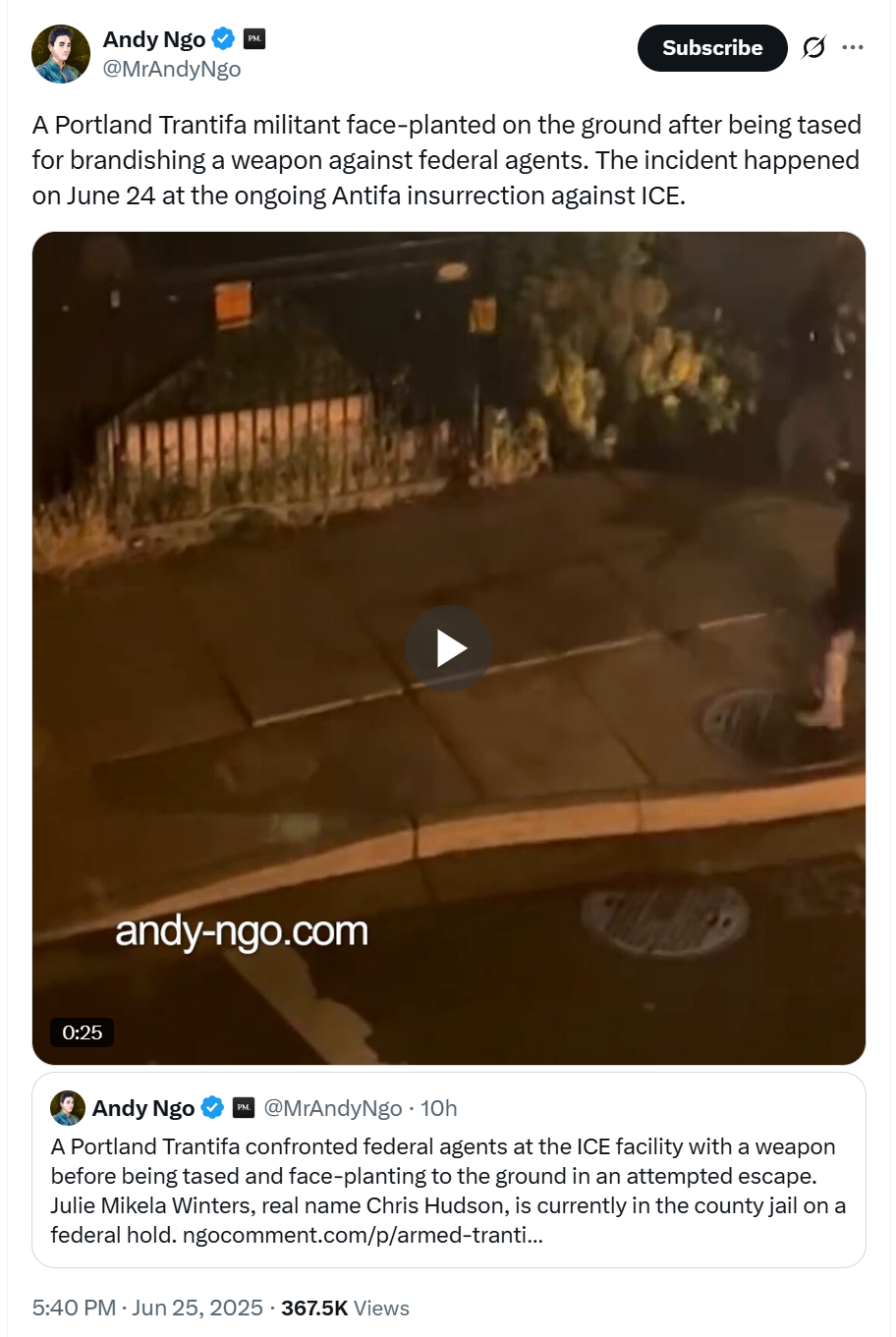View the 367.5K Views count
Screen dimensions: 896x1337
[345, 1308]
